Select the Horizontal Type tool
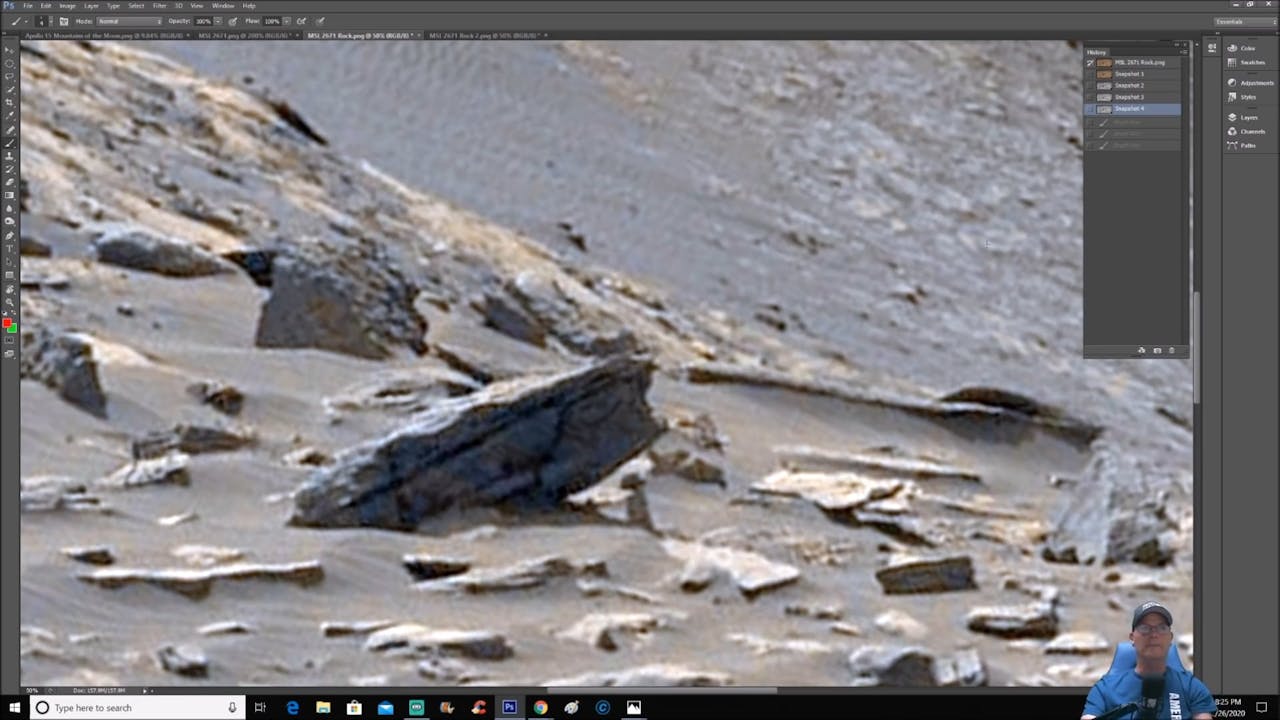The height and width of the screenshot is (720, 1280). point(11,248)
